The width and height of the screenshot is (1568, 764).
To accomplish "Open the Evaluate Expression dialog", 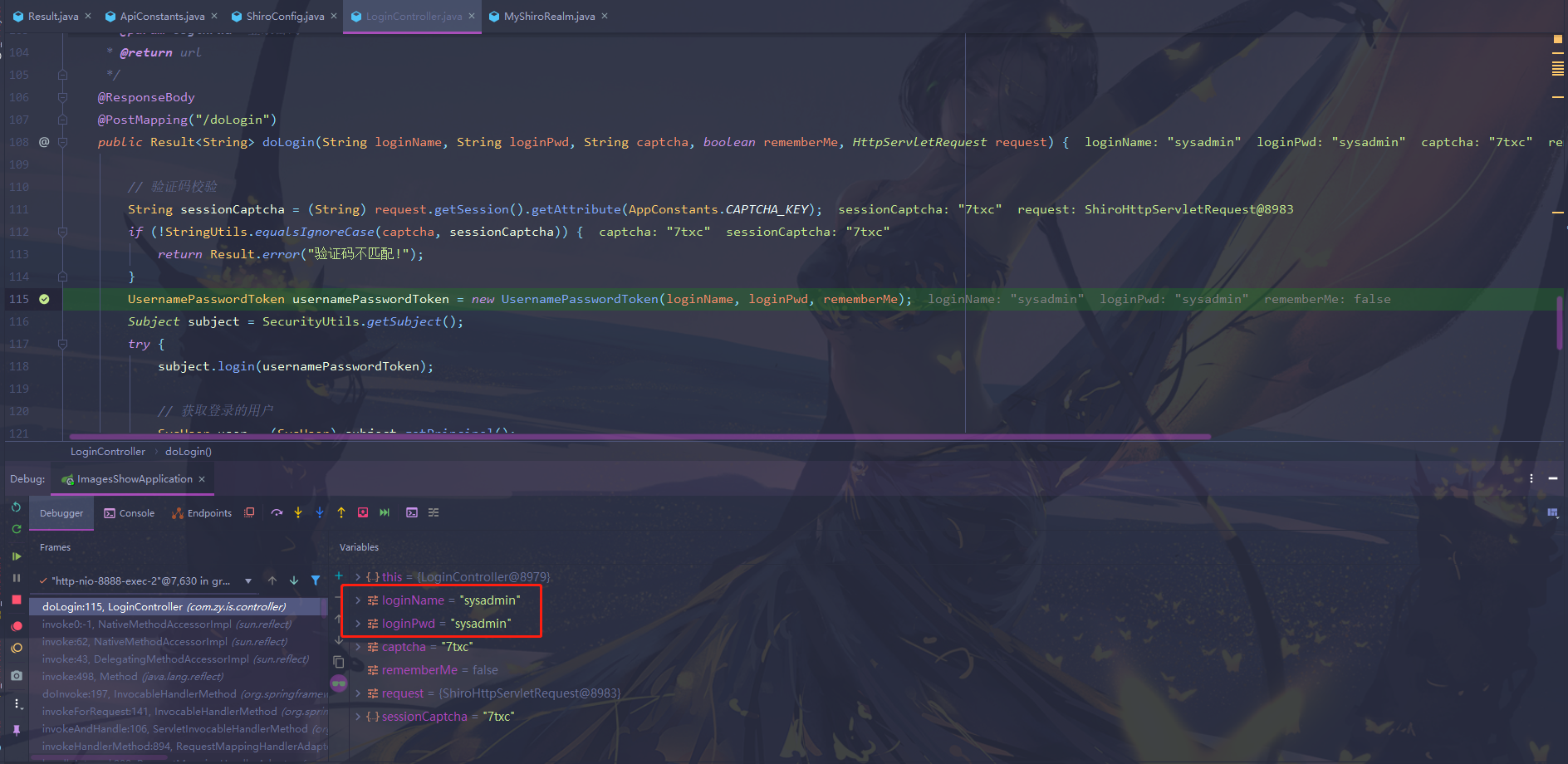I will click(412, 513).
